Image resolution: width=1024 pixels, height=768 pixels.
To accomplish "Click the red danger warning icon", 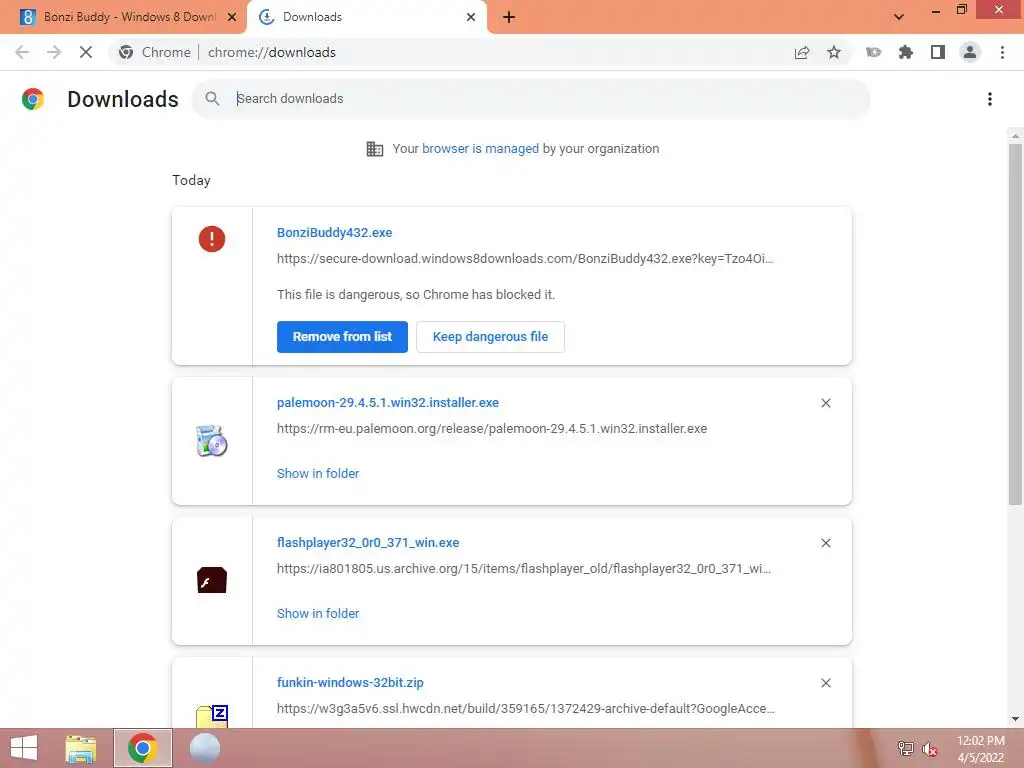I will click(212, 239).
